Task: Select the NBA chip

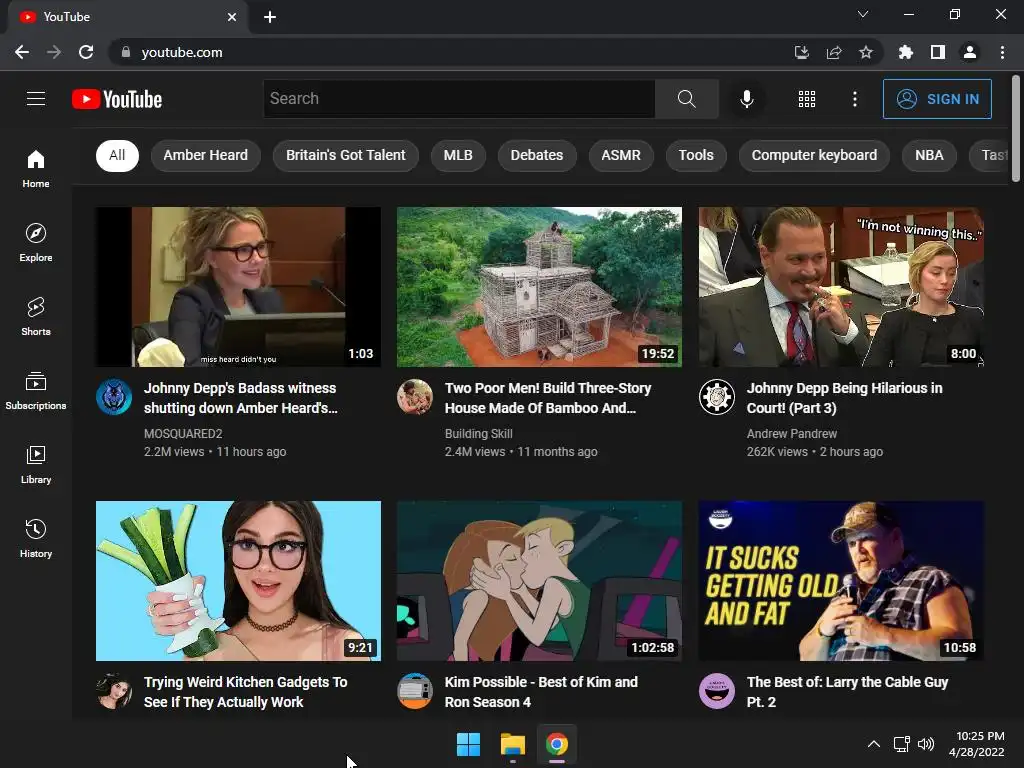Action: click(x=929, y=155)
